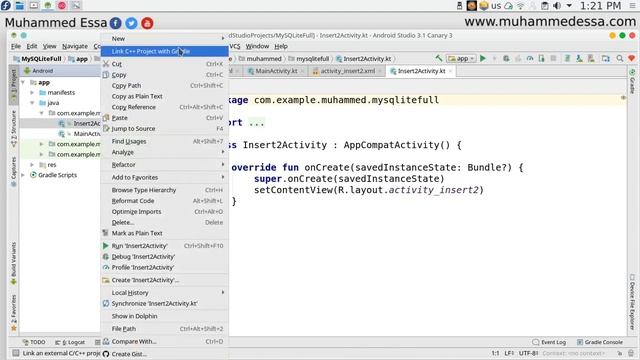Viewport: 640px width, 360px height.
Task: Open the TODO tool window
Action: click(x=34, y=342)
